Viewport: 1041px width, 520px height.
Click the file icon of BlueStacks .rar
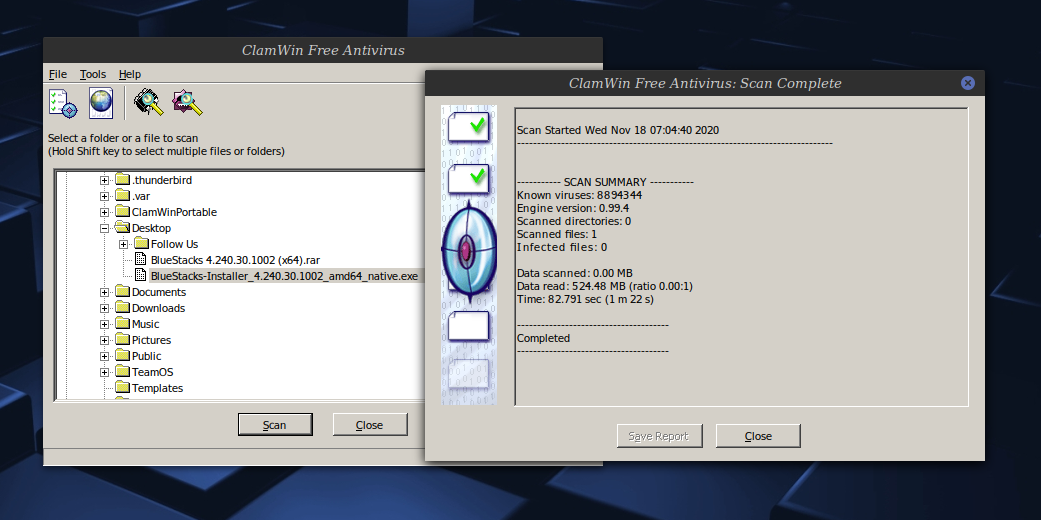pyautogui.click(x=140, y=259)
